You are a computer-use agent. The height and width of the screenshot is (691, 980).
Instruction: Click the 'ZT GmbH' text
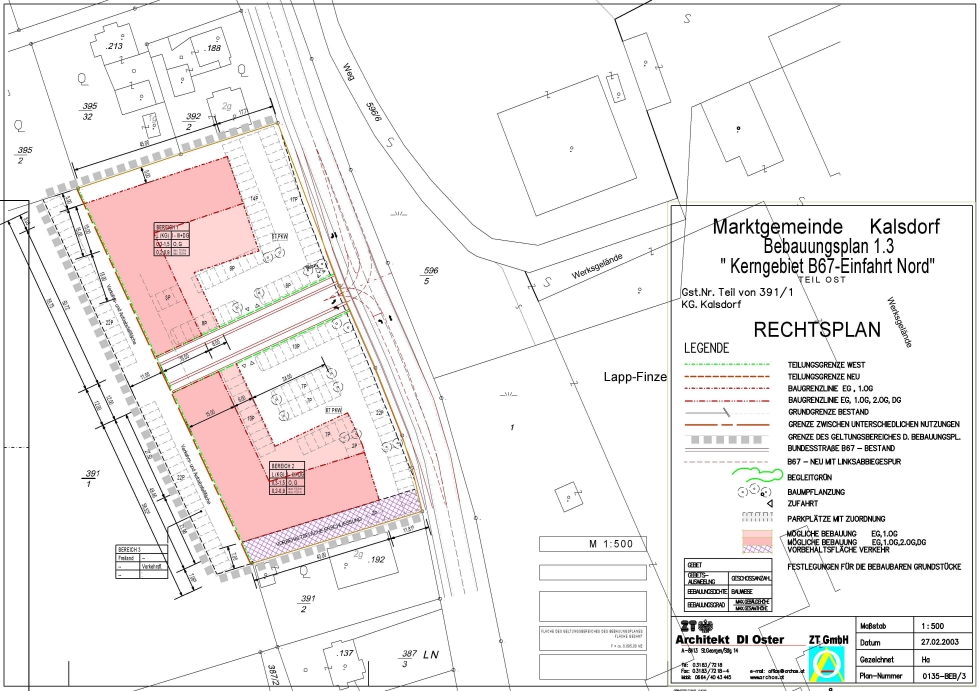click(x=828, y=640)
